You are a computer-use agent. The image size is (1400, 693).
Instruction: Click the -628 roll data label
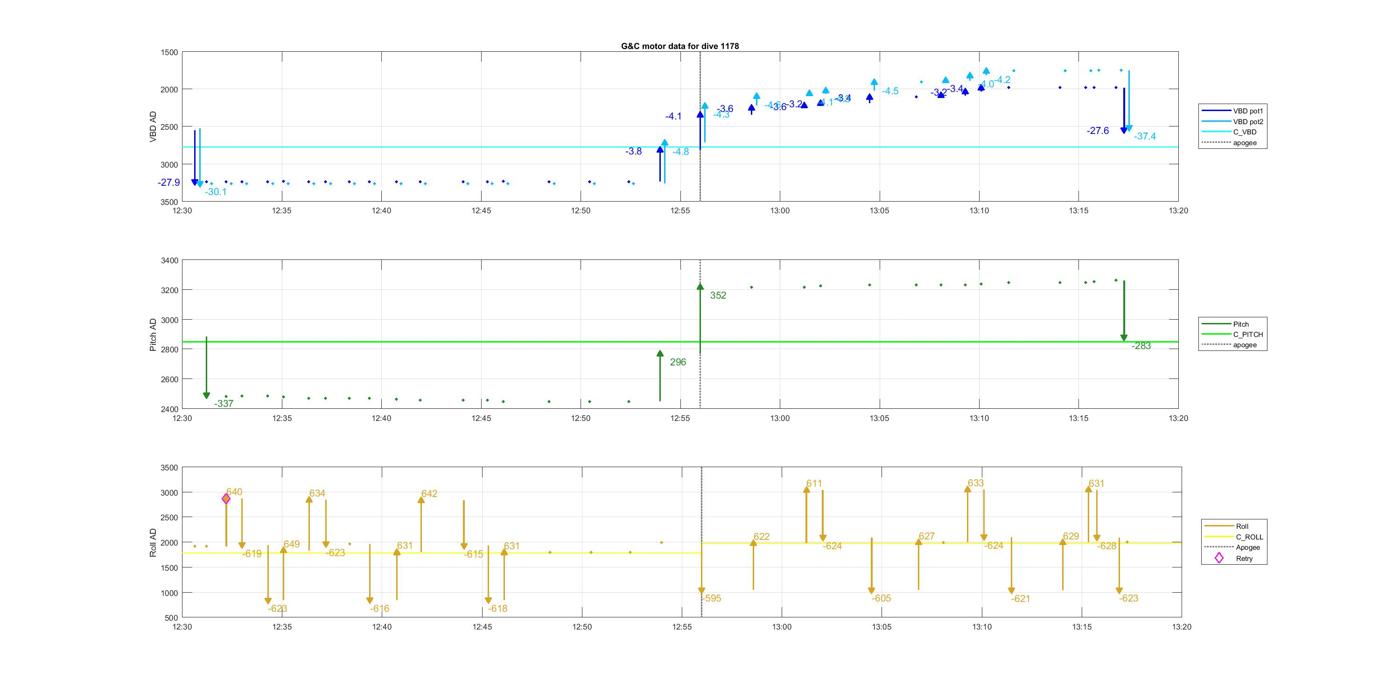(x=1107, y=546)
